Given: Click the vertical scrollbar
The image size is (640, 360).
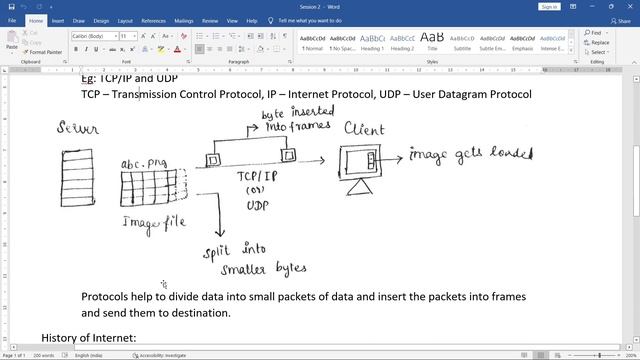Looking at the screenshot, I should coord(636,180).
